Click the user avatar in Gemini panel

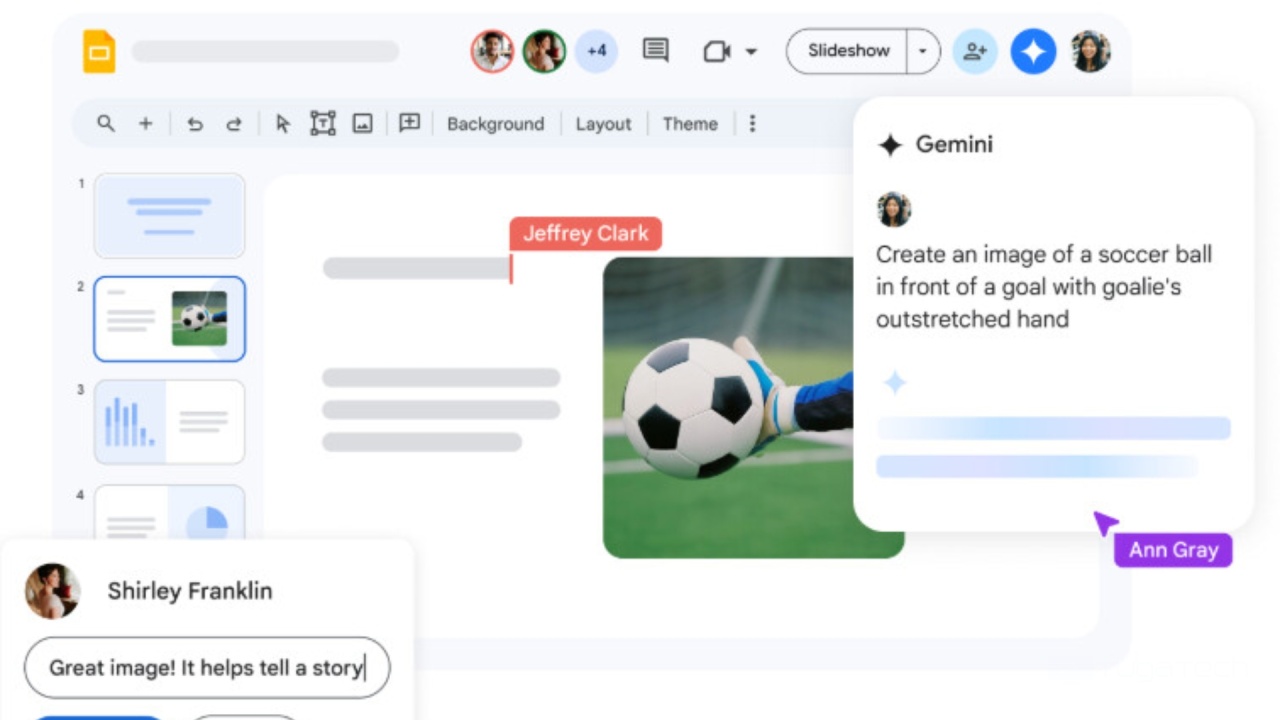[894, 209]
